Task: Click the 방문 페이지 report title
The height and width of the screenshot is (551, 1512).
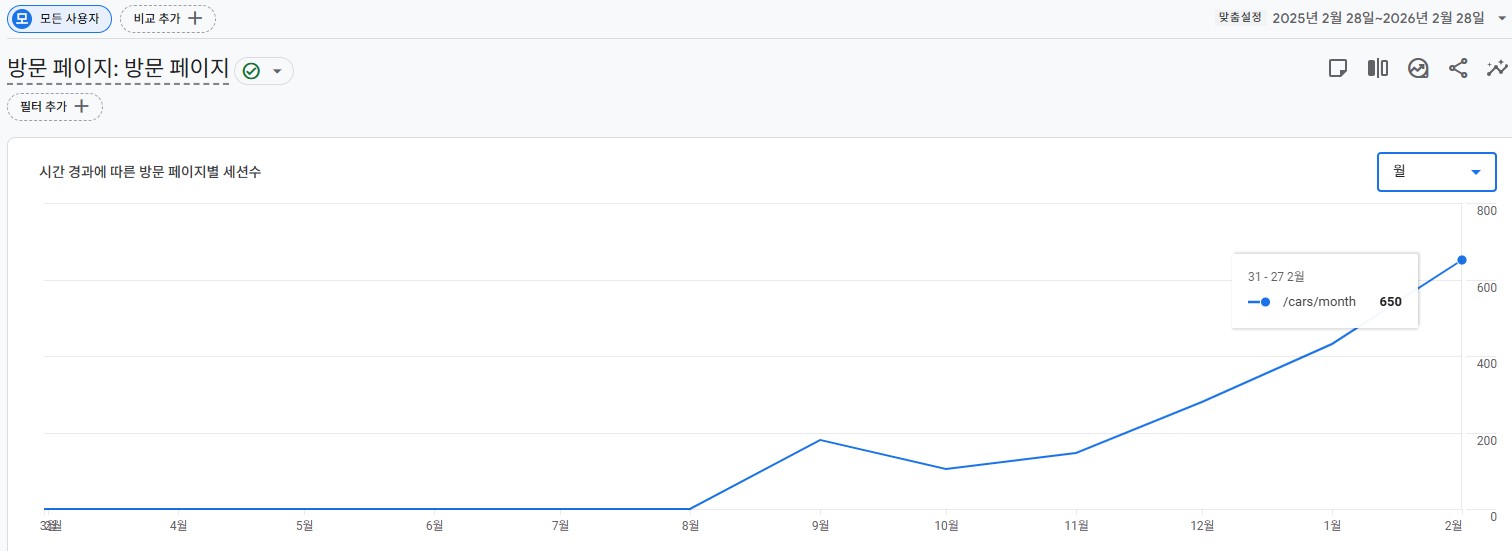Action: pyautogui.click(x=118, y=69)
